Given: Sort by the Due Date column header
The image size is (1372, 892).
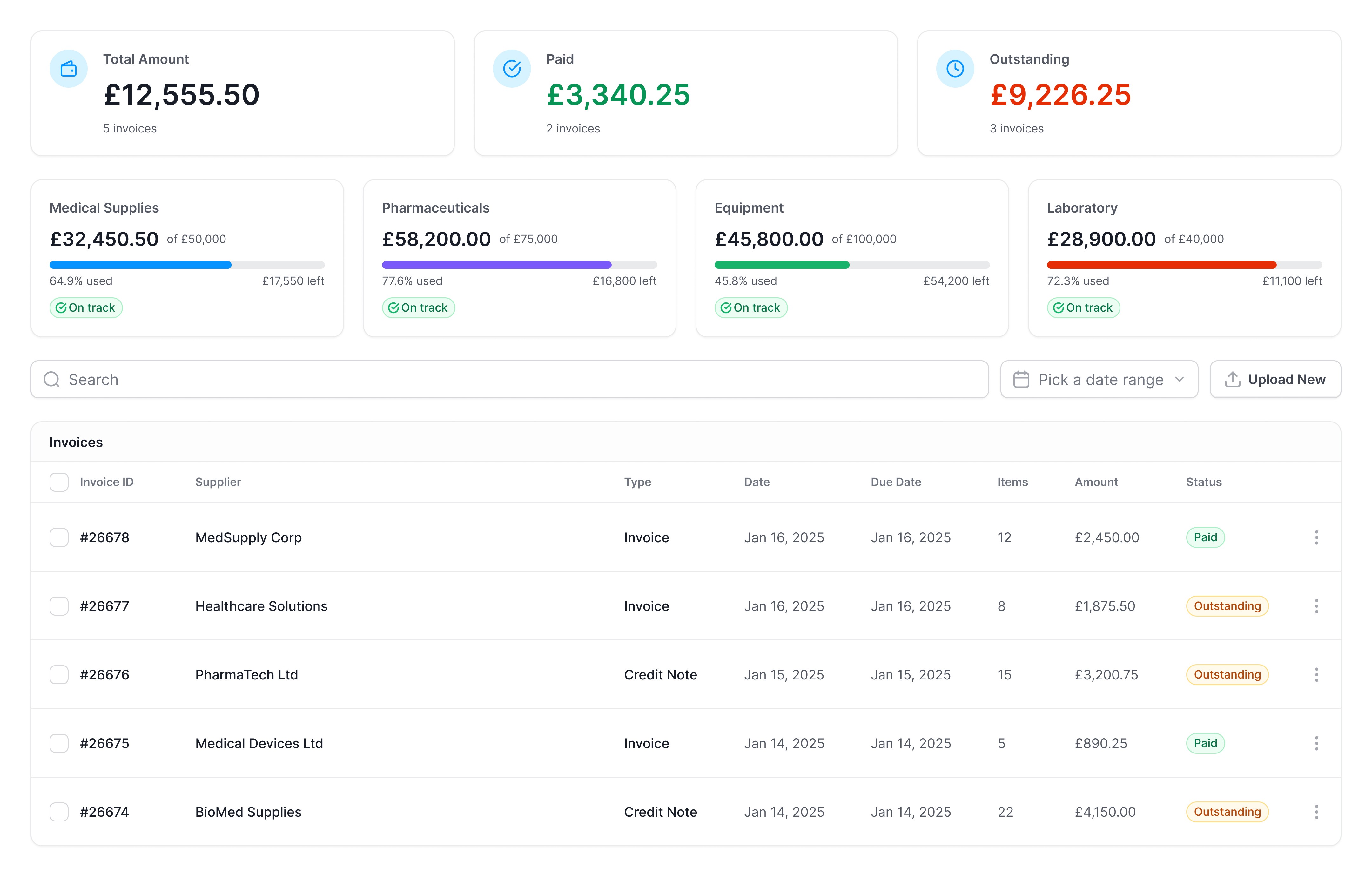Looking at the screenshot, I should click(x=895, y=482).
